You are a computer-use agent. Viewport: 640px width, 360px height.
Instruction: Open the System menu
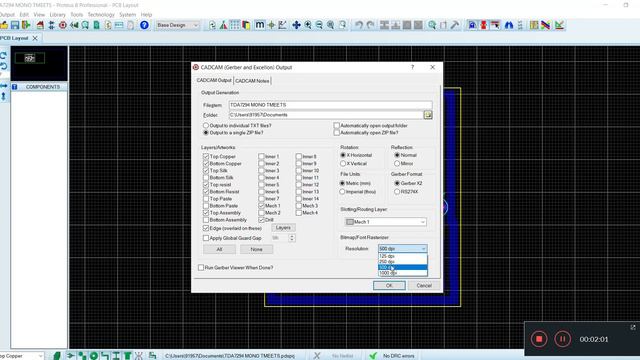[x=127, y=15]
